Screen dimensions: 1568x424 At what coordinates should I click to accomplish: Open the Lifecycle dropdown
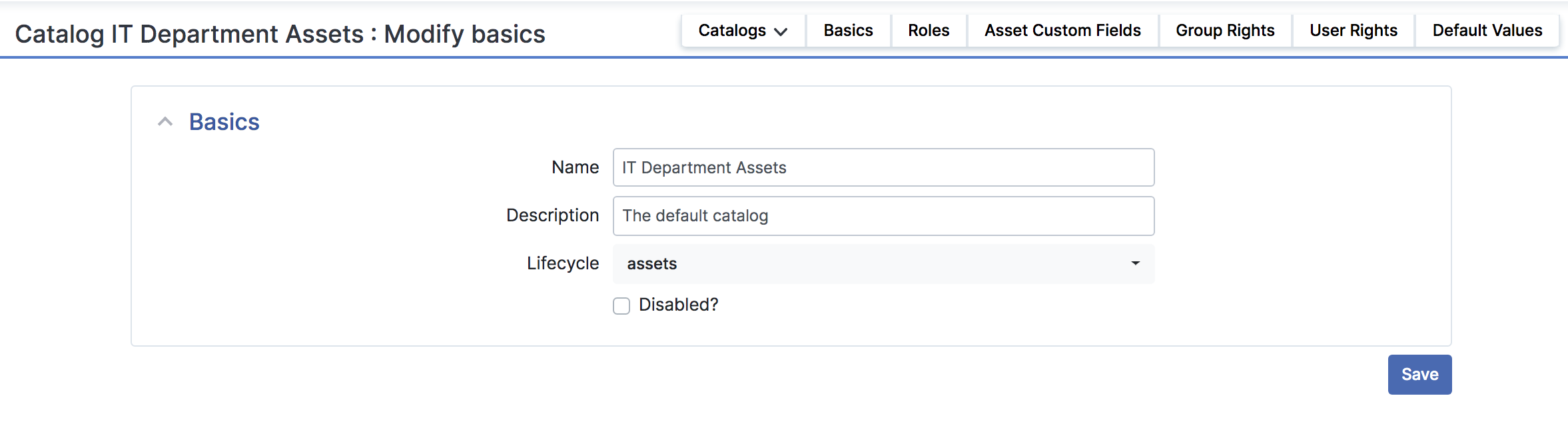point(883,264)
